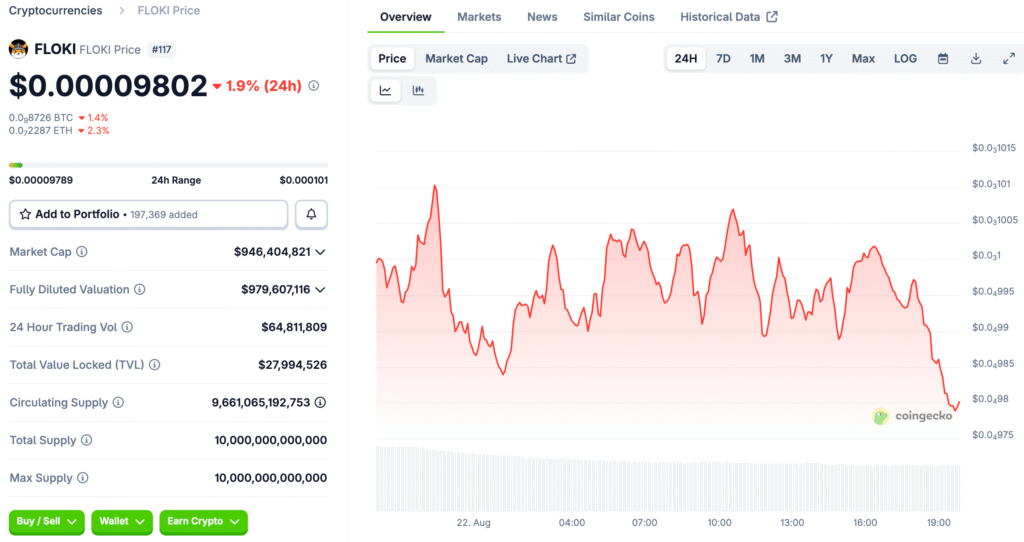Click info icon next to 24h price change
The height and width of the screenshot is (542, 1024).
pyautogui.click(x=314, y=86)
